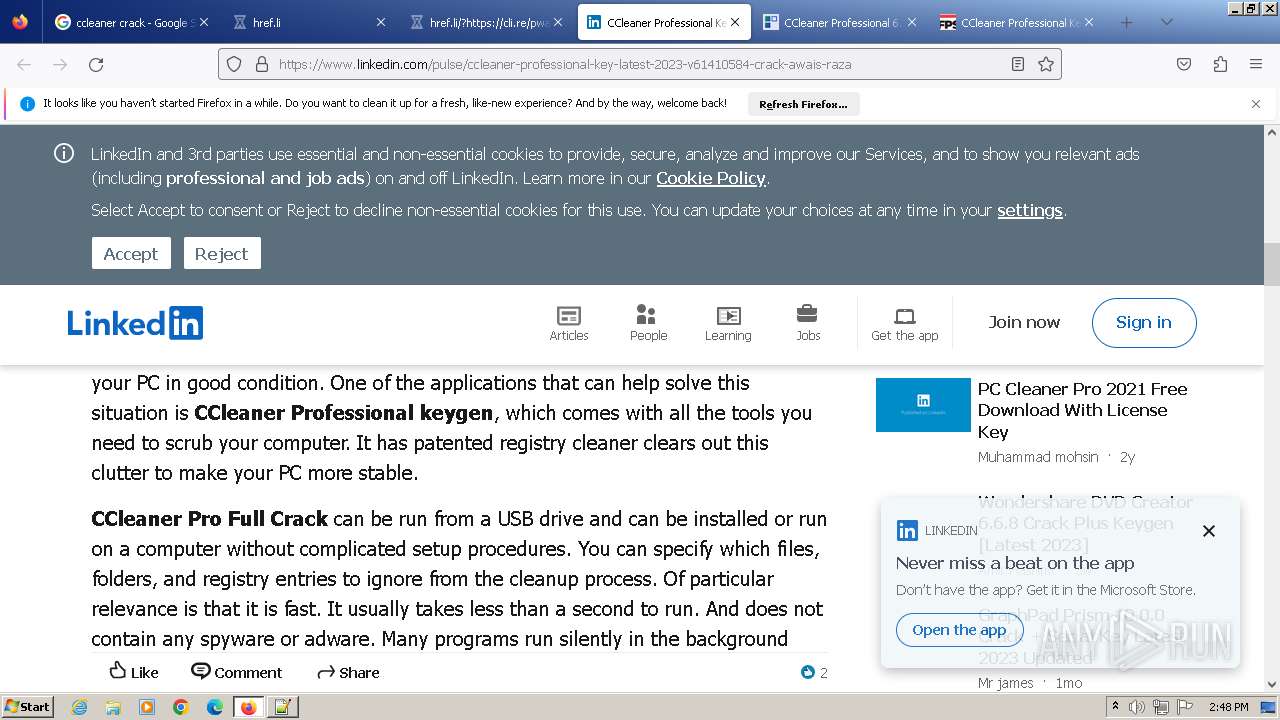The height and width of the screenshot is (720, 1280).
Task: Click the Open the app button
Action: pyautogui.click(x=959, y=630)
